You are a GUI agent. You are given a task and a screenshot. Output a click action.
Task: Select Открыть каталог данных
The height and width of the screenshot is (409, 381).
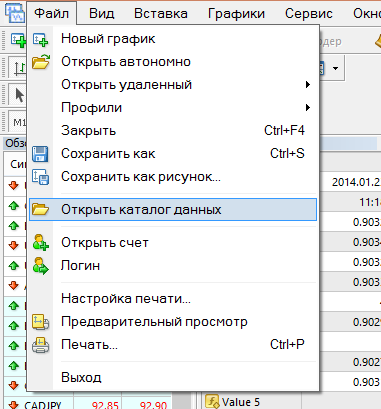point(173,210)
